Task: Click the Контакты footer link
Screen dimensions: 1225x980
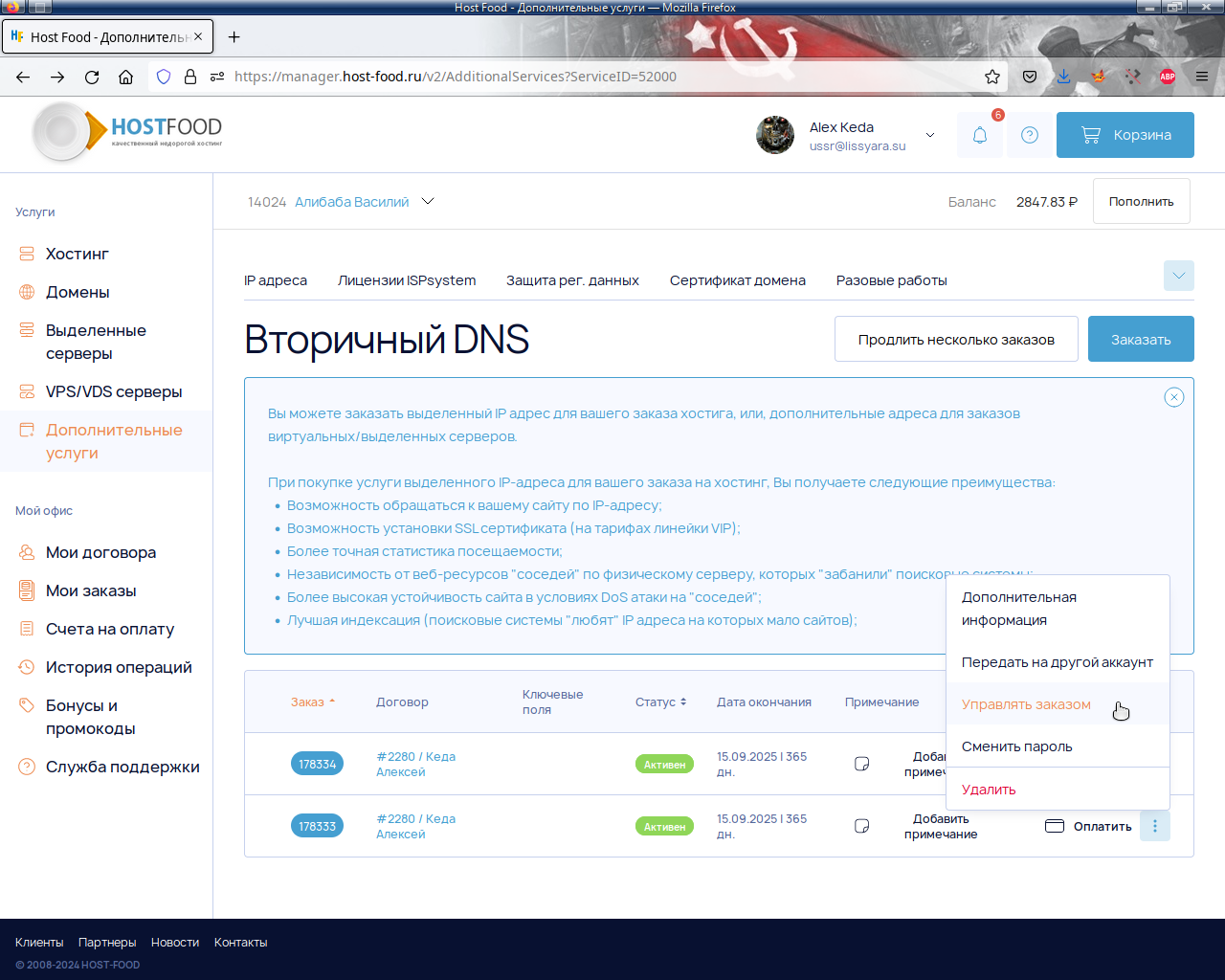Action: click(x=241, y=943)
